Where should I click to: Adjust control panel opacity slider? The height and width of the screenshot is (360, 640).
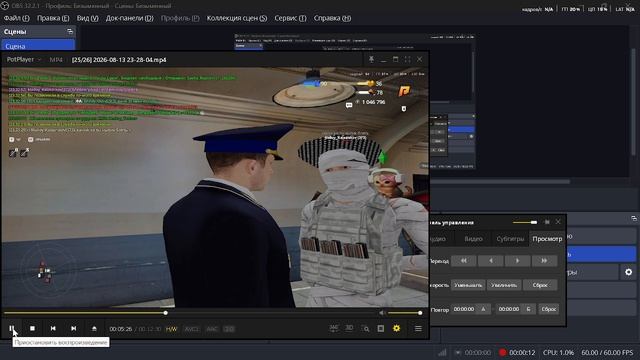point(525,222)
